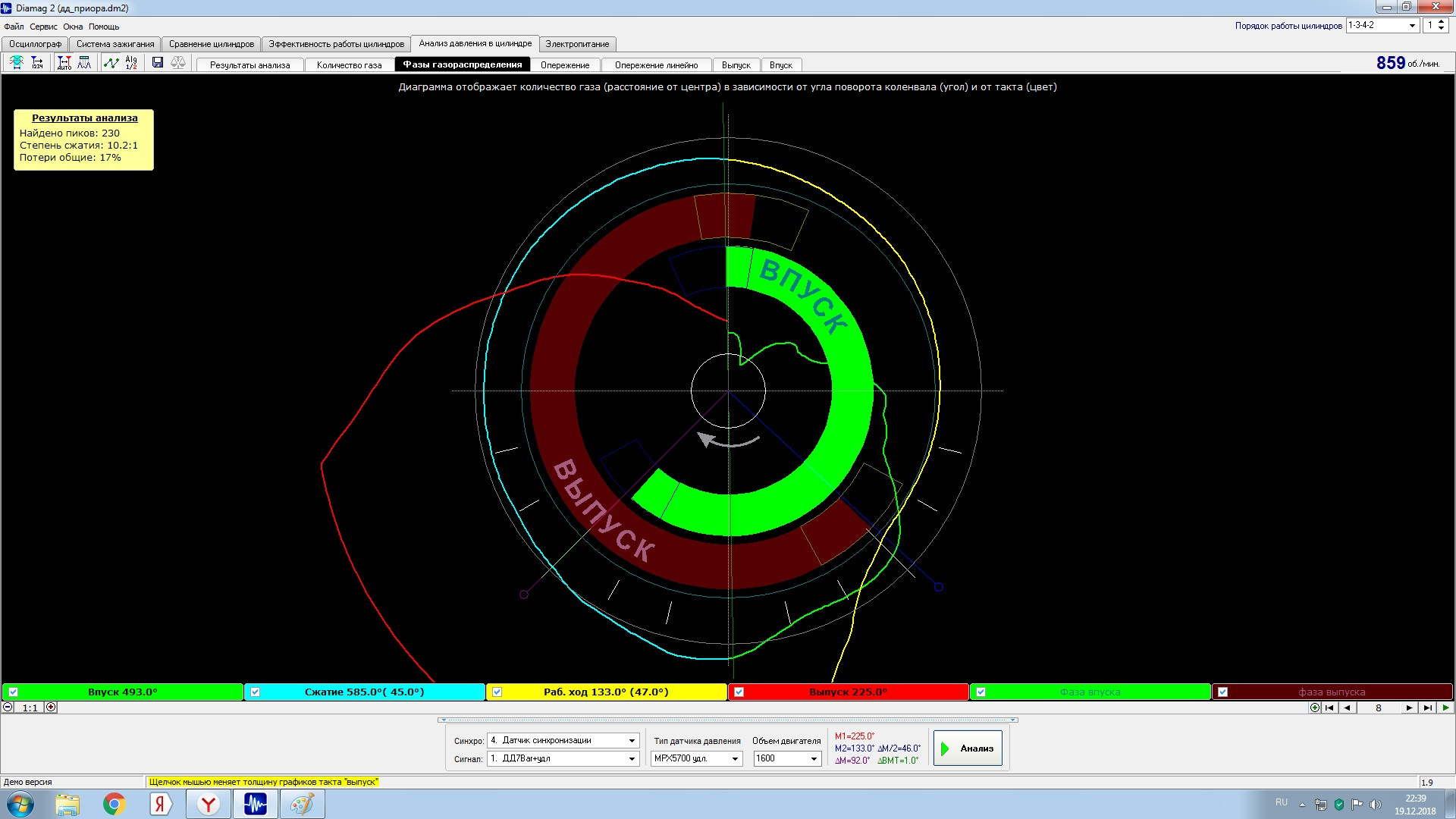Open the Окна menu

[73, 27]
